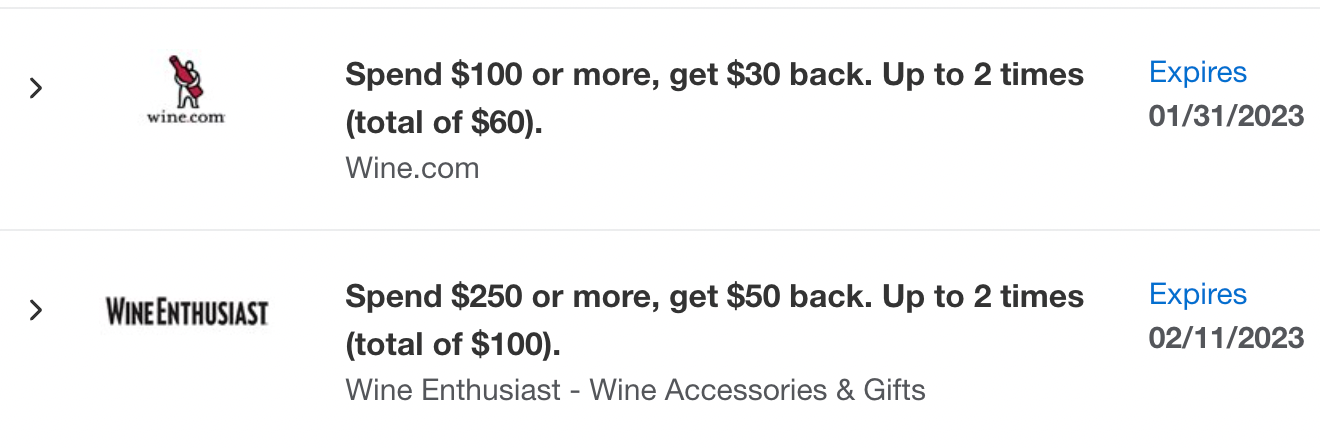
Task: Click Expires link above 01/31/2023
Action: (1198, 73)
